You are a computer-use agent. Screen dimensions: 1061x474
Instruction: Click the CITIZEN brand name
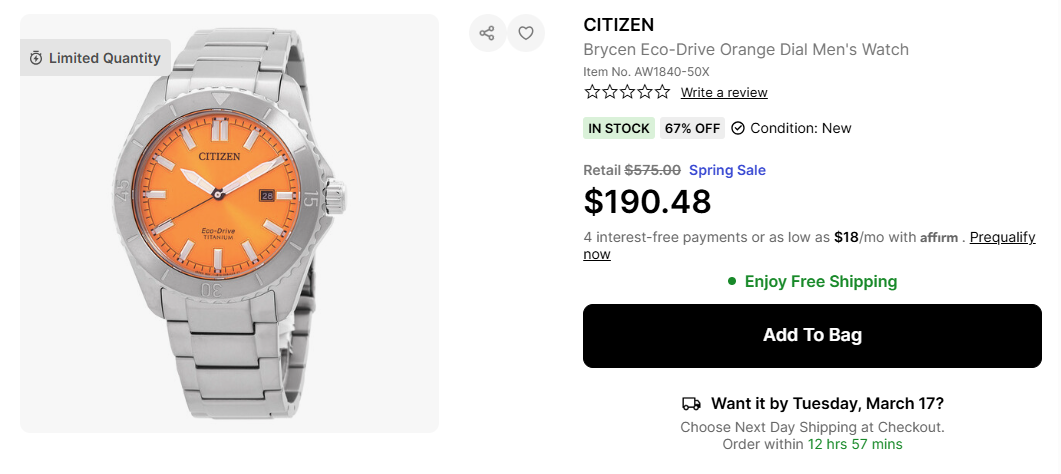pyautogui.click(x=618, y=24)
